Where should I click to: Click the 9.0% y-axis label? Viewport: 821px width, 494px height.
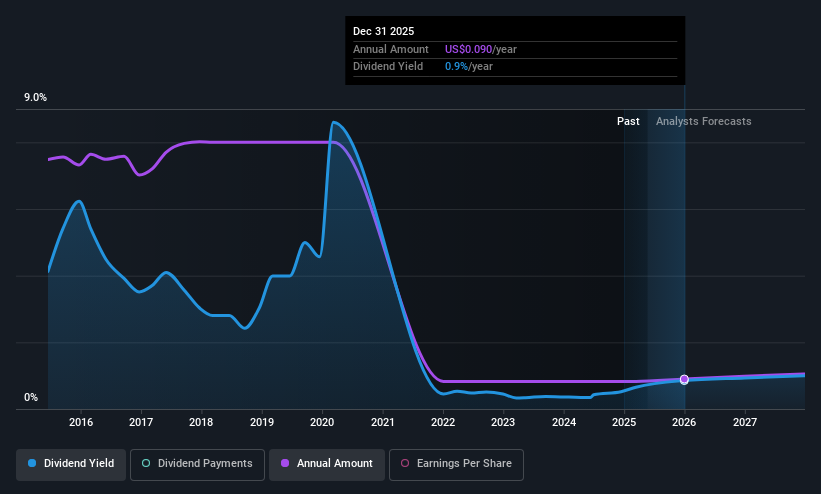[35, 97]
